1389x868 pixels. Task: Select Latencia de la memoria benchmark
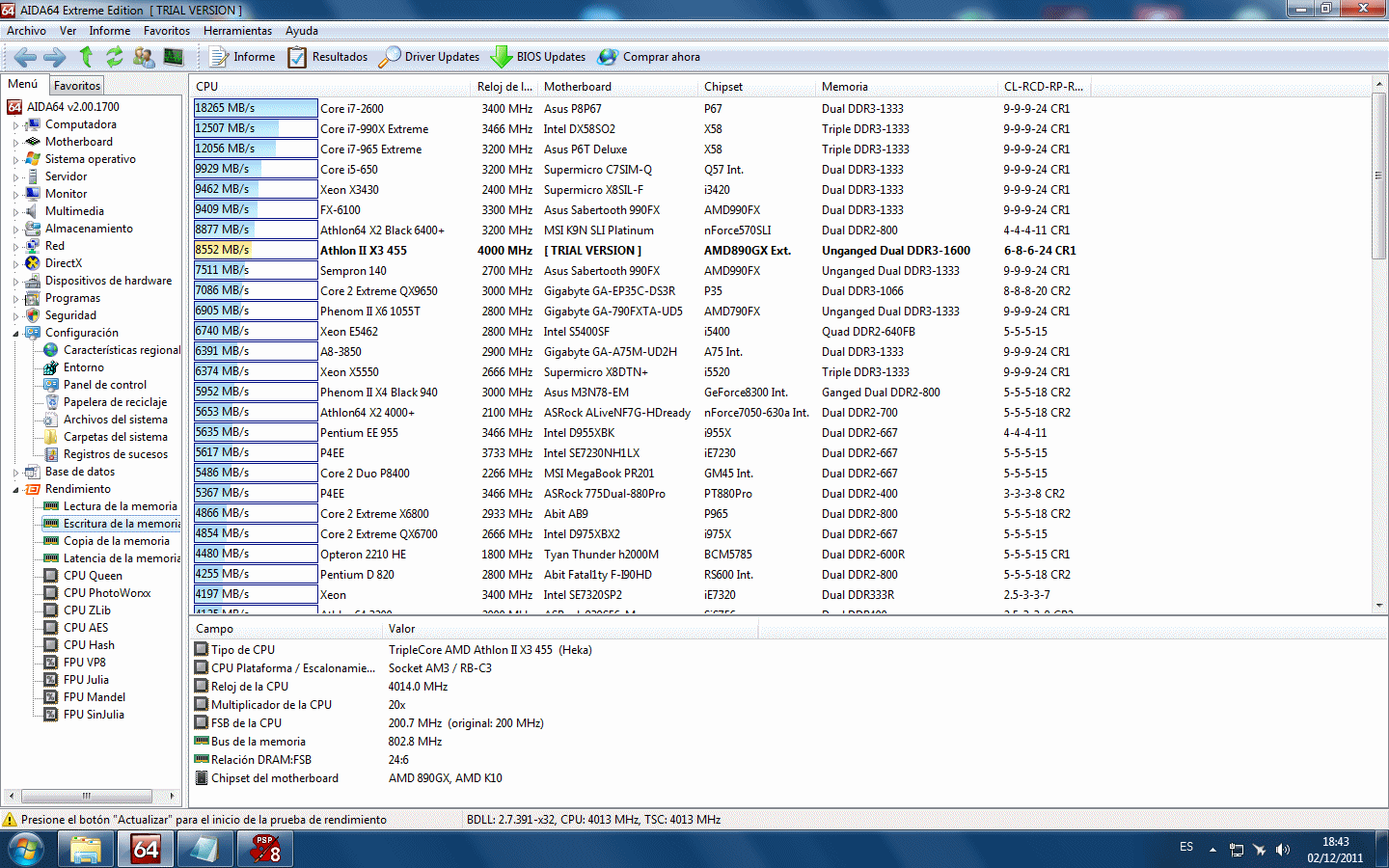[122, 558]
